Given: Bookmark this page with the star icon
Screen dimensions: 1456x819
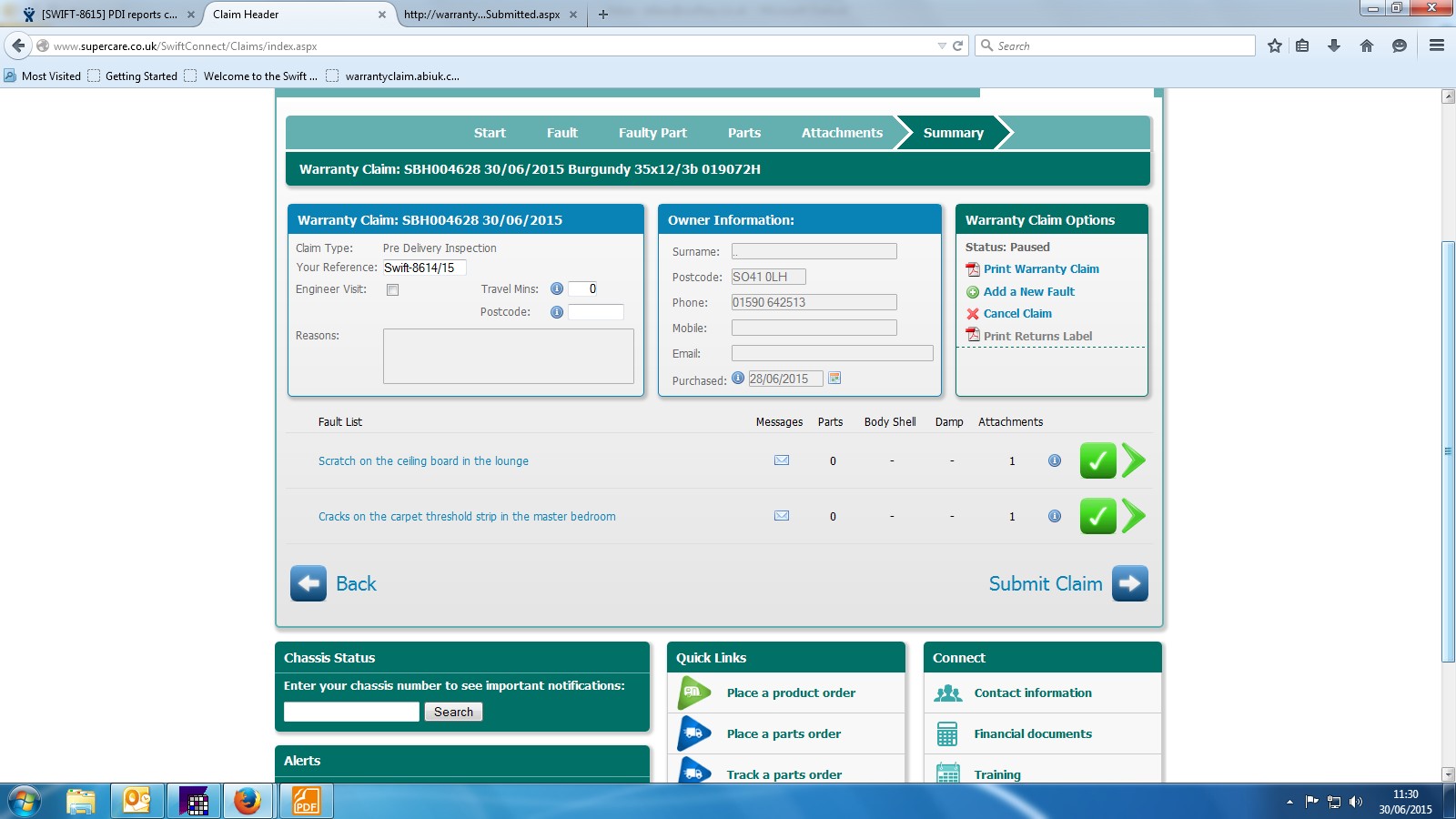Looking at the screenshot, I should pyautogui.click(x=1275, y=45).
